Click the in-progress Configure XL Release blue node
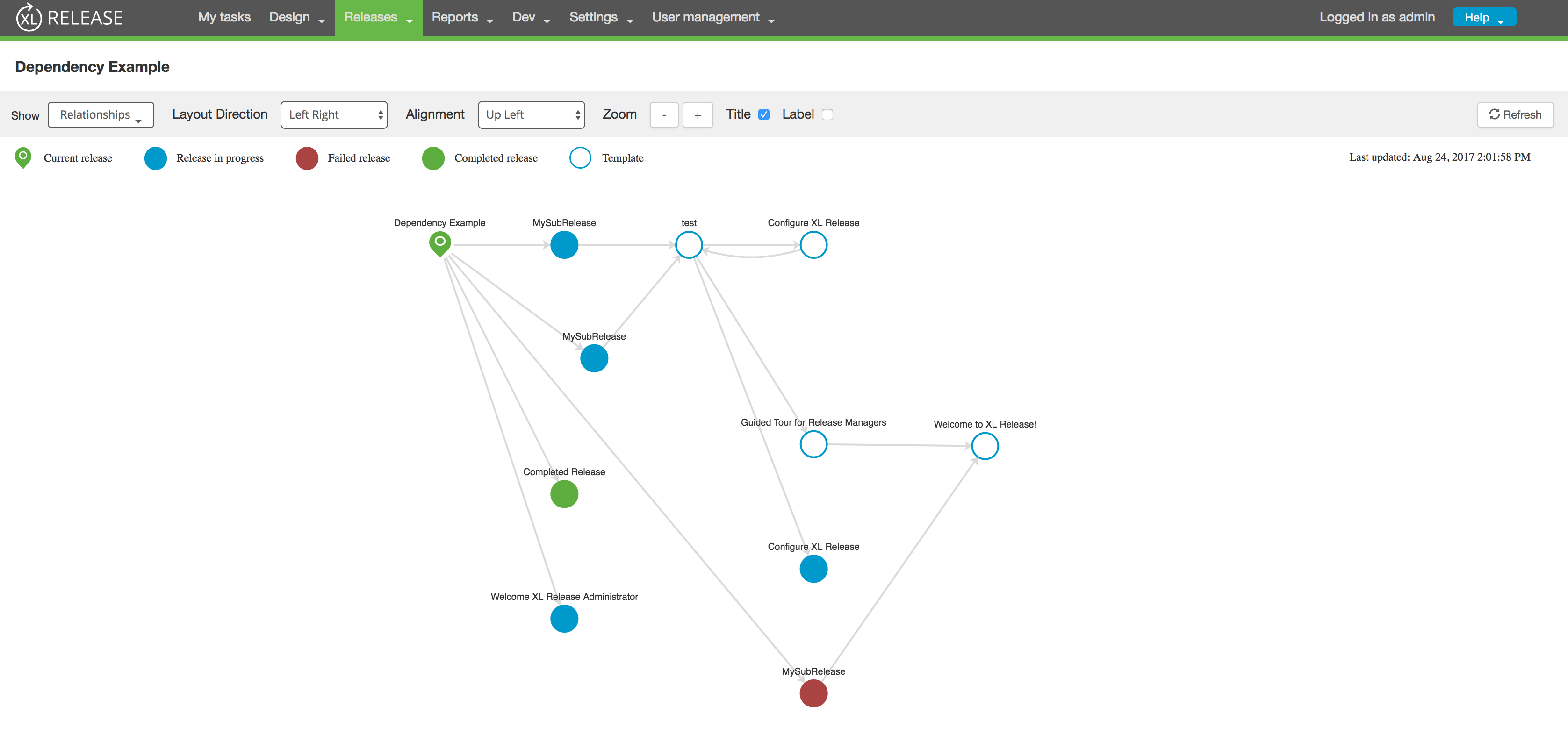This screenshot has height=742, width=1568. coord(813,569)
